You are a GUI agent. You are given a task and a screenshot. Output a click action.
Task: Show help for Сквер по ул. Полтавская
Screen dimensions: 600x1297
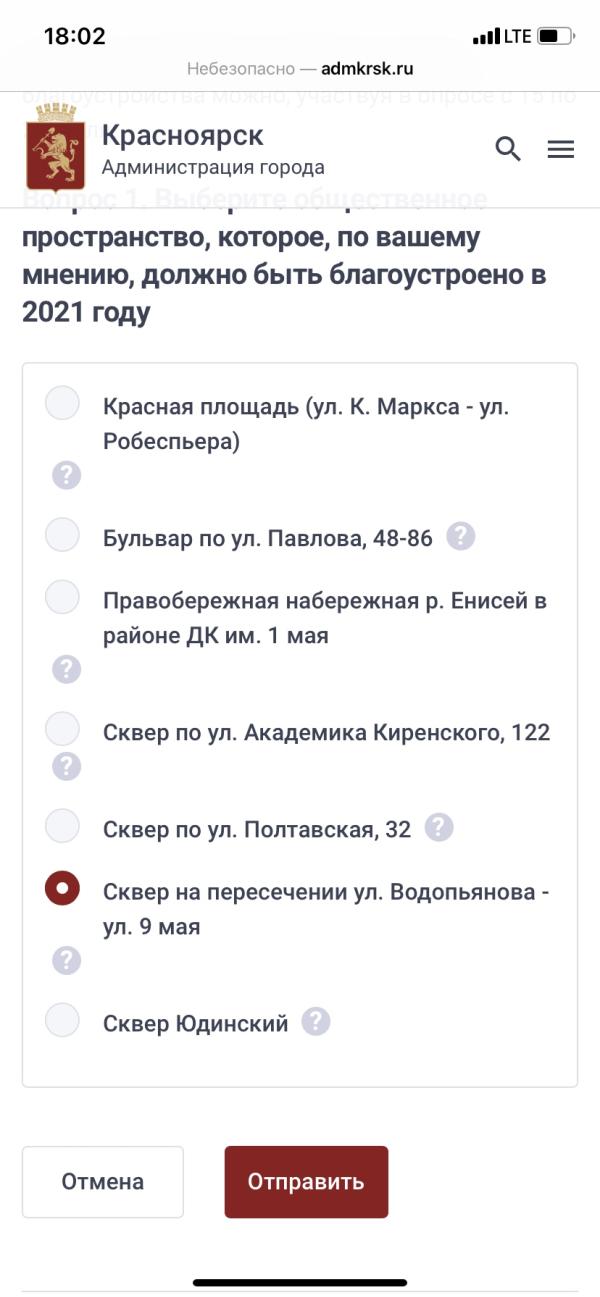pos(439,827)
